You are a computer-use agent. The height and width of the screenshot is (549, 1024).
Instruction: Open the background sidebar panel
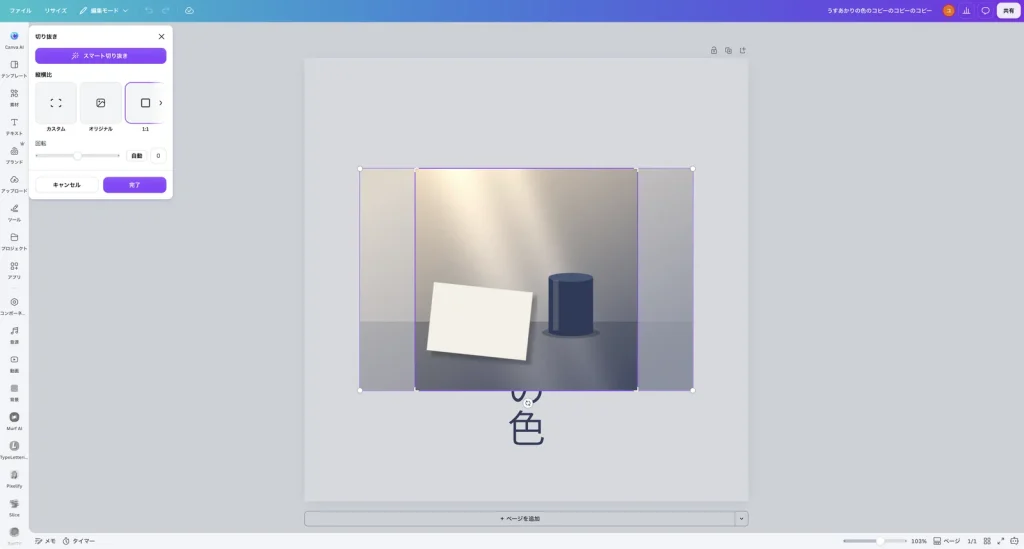[14, 392]
